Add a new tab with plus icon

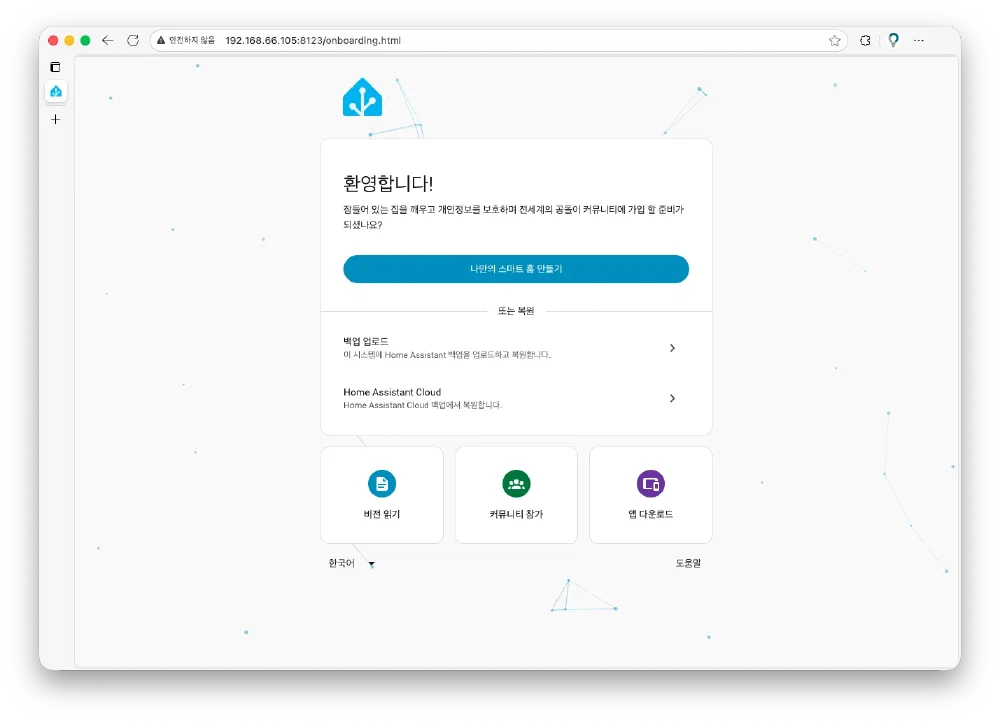[55, 119]
